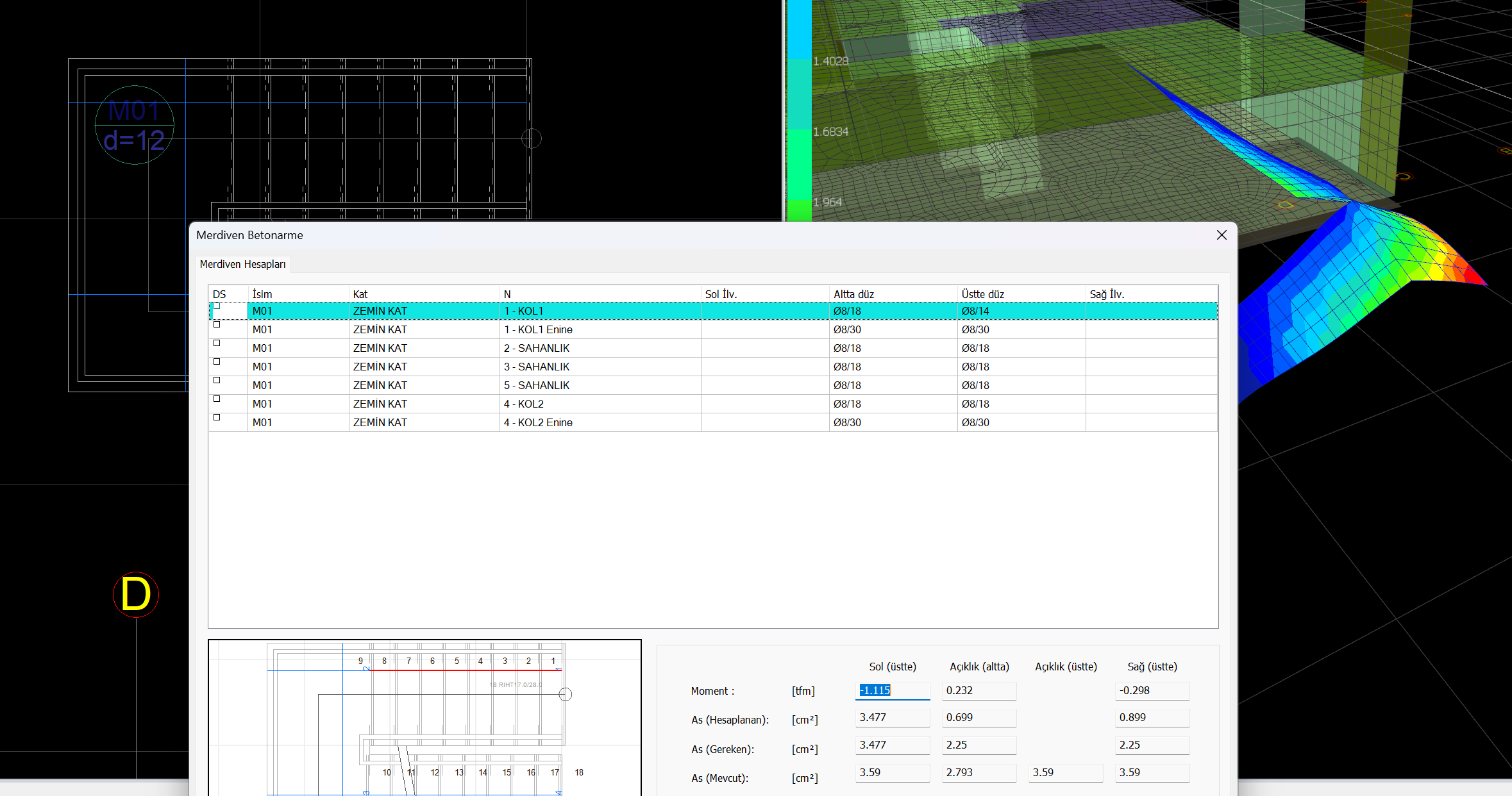Select the '5 - SAHANLIK' cell
Image resolution: width=1512 pixels, height=796 pixels.
600,385
